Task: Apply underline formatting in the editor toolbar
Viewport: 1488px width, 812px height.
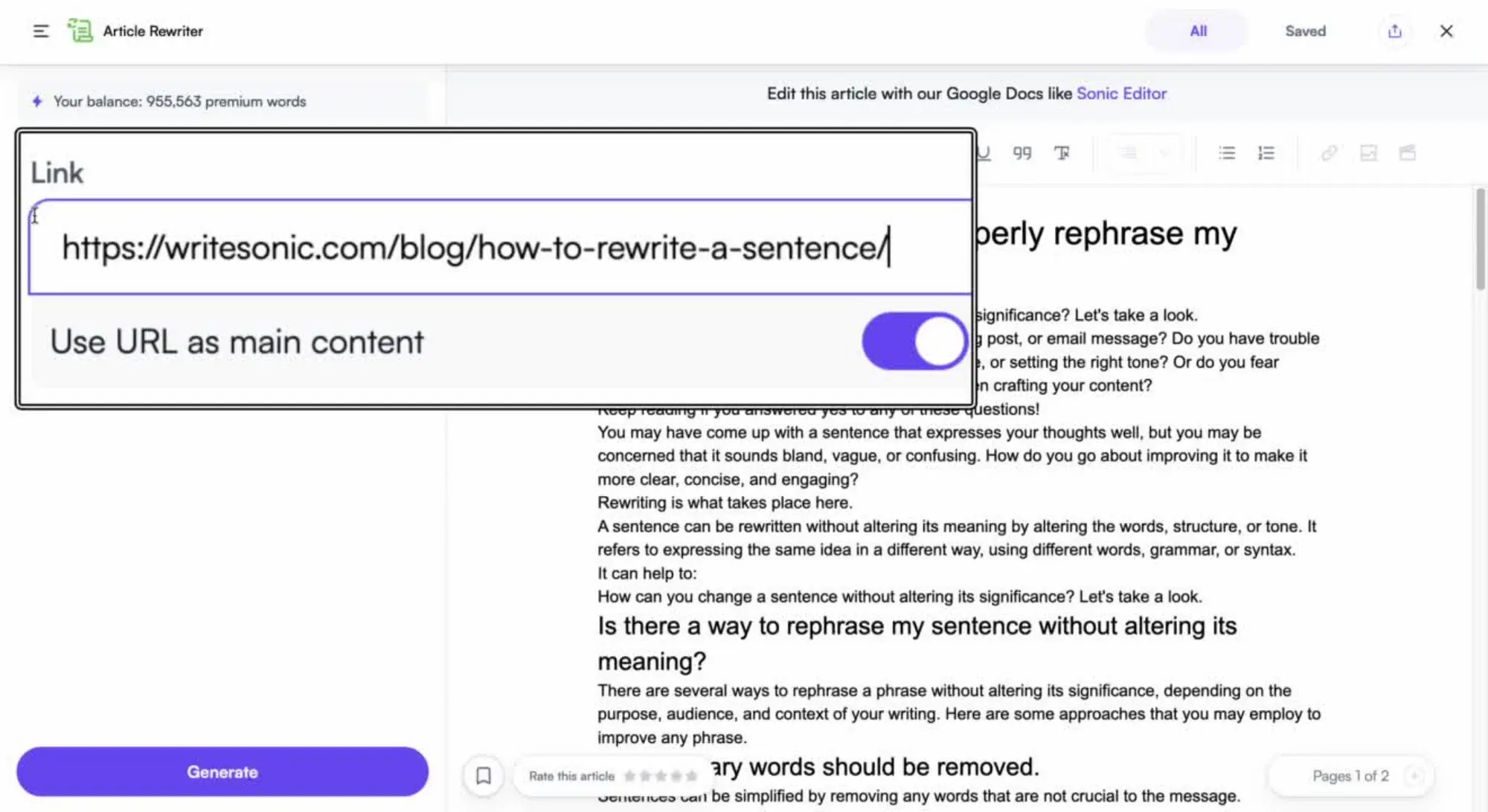Action: coord(984,153)
